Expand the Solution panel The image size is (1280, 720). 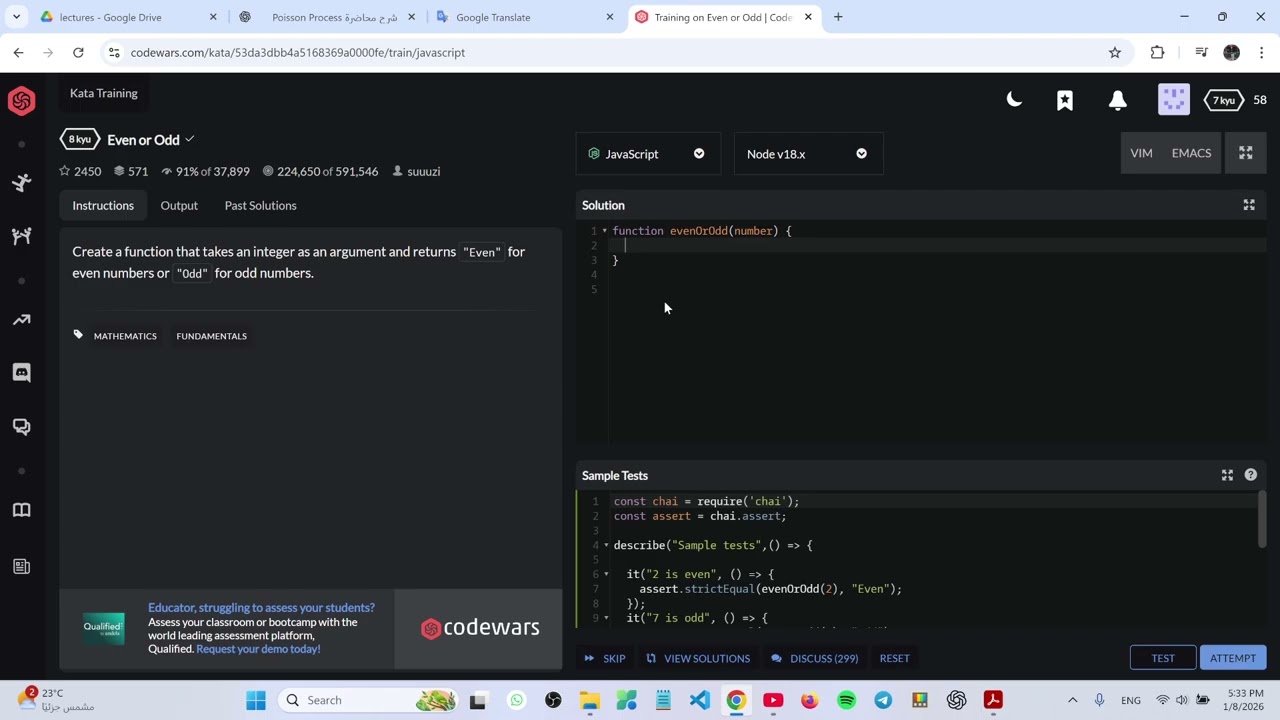[x=1249, y=205]
